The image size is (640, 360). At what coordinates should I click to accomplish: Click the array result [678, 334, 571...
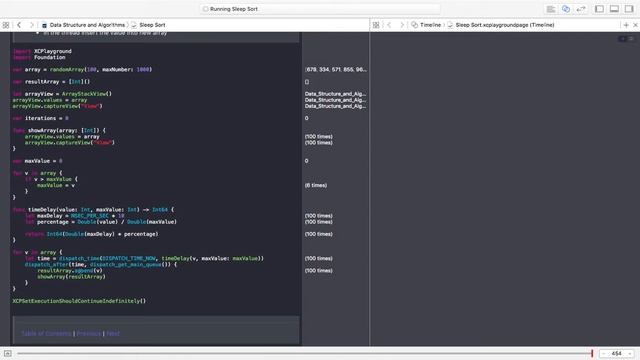coord(336,70)
